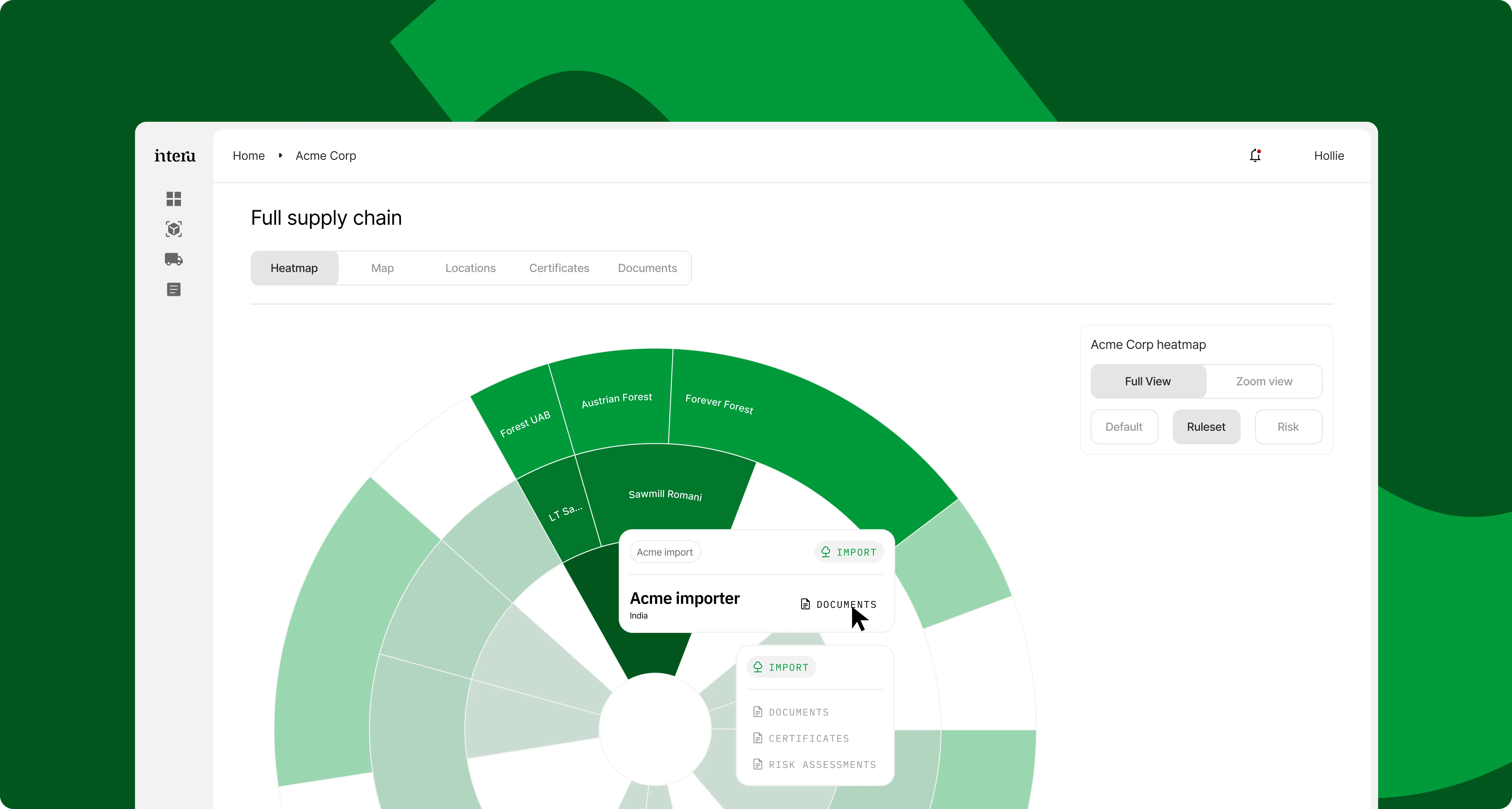
Task: Open the document list icon in sidebar
Action: click(174, 289)
